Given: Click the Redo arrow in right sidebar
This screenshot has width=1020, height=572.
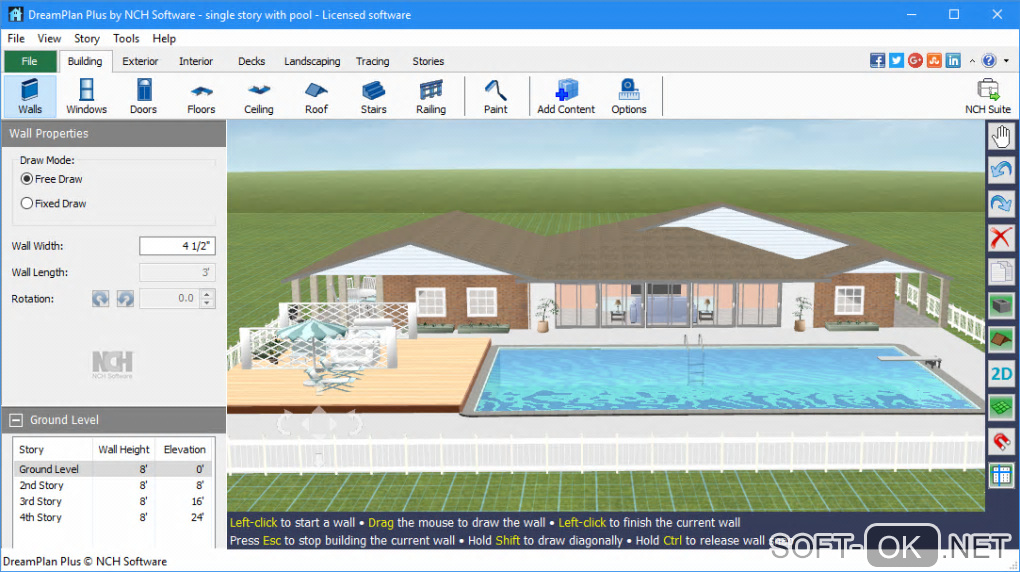Looking at the screenshot, I should click(x=1001, y=204).
